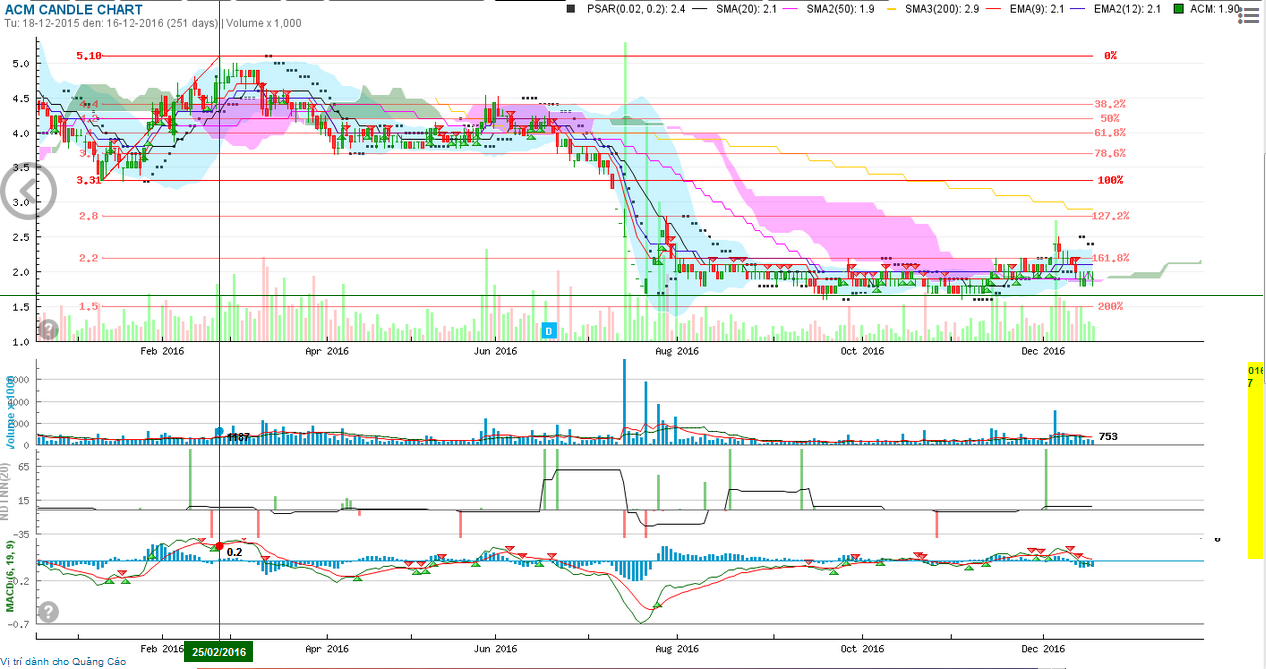The height and width of the screenshot is (669, 1266).
Task: Click the red MACD crosshair dot
Action: point(218,546)
